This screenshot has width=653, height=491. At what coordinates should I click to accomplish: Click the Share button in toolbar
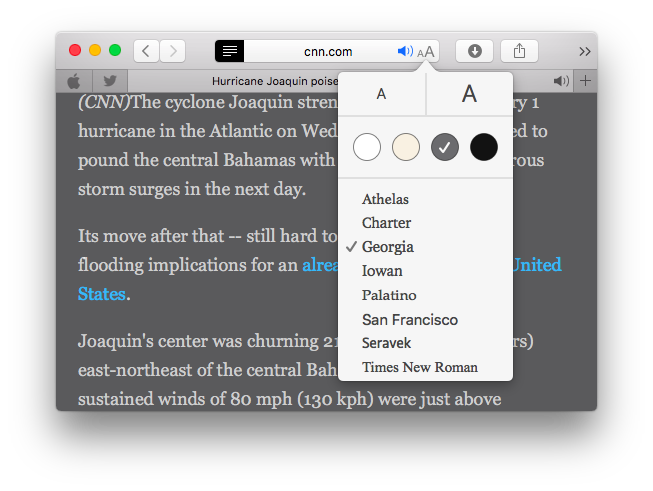pyautogui.click(x=519, y=51)
